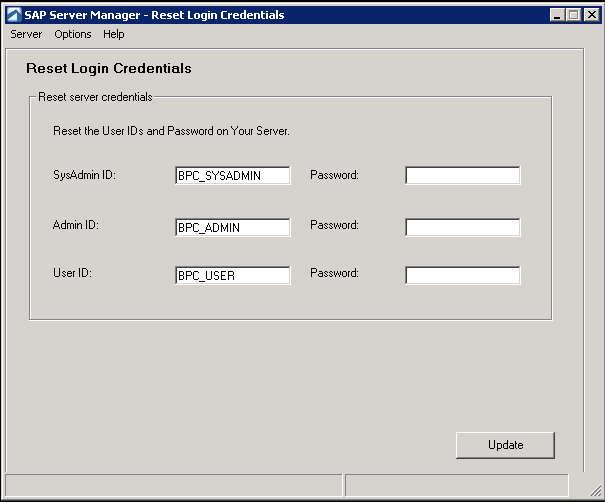
Task: Minimize the SAP Server Manager window
Action: click(557, 15)
